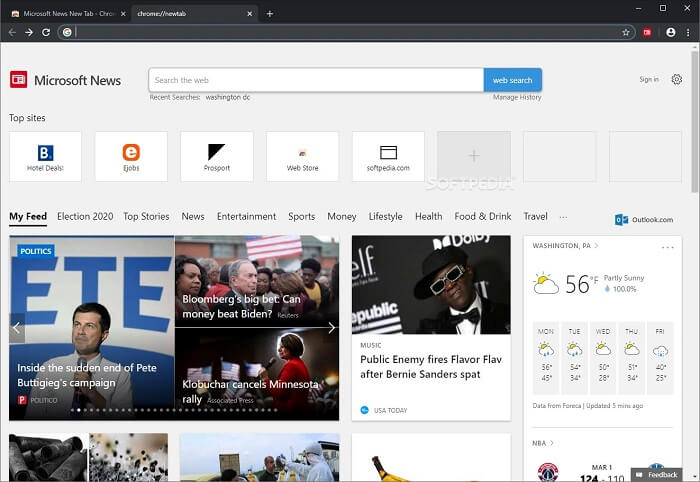Screen dimensions: 700x482
Task: Expand more feed categories ellipsis
Action: click(563, 217)
